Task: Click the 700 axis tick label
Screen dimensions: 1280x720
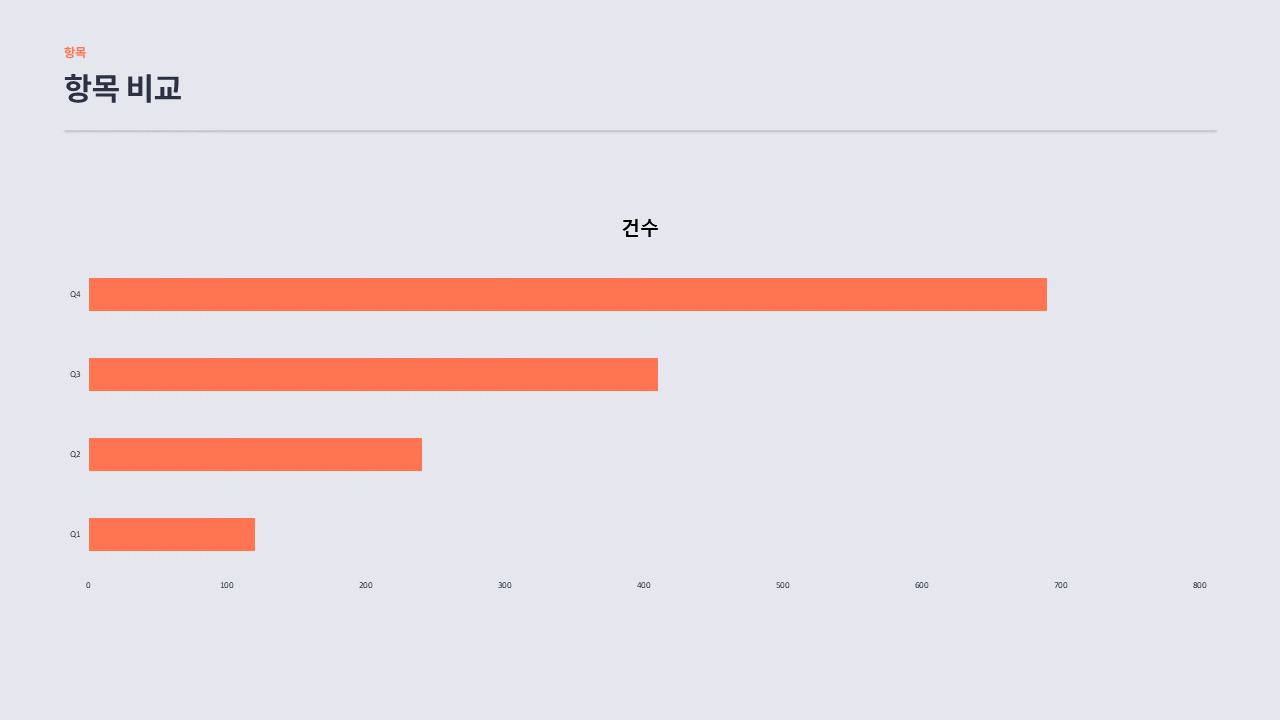Action: click(x=1061, y=585)
